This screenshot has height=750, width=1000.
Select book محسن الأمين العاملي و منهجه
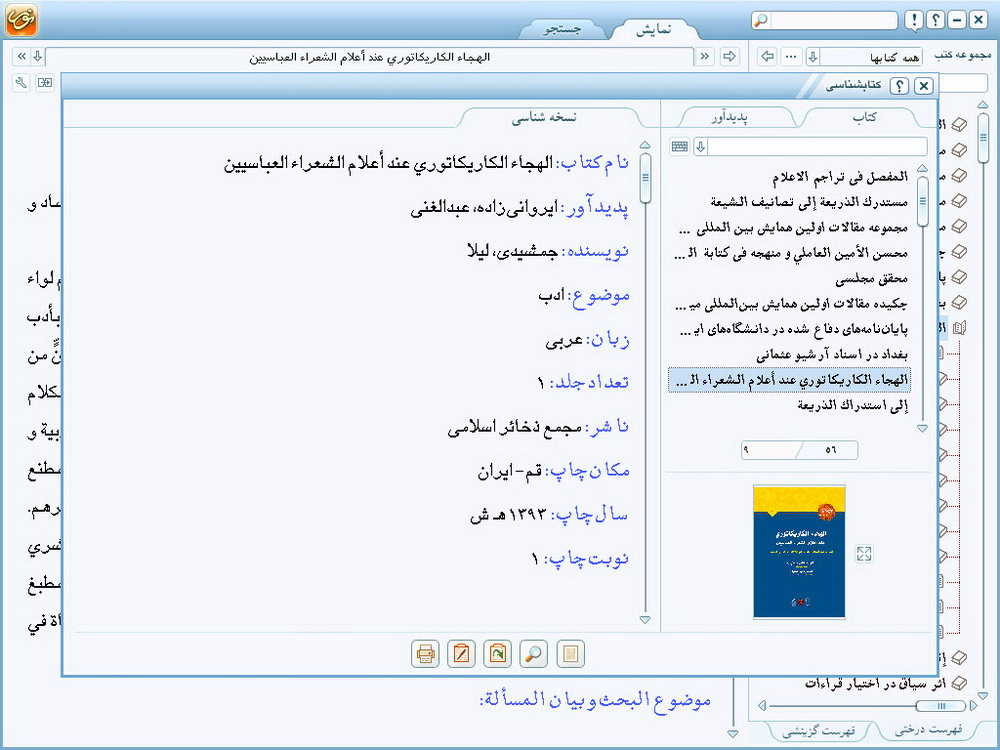click(x=791, y=253)
